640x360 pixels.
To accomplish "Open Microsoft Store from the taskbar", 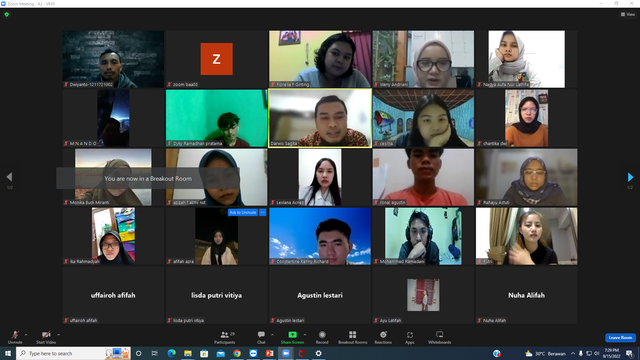I will [204, 353].
